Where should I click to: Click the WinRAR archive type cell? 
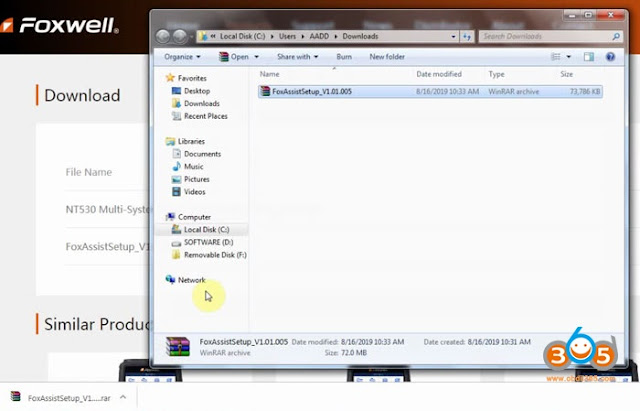pyautogui.click(x=513, y=91)
